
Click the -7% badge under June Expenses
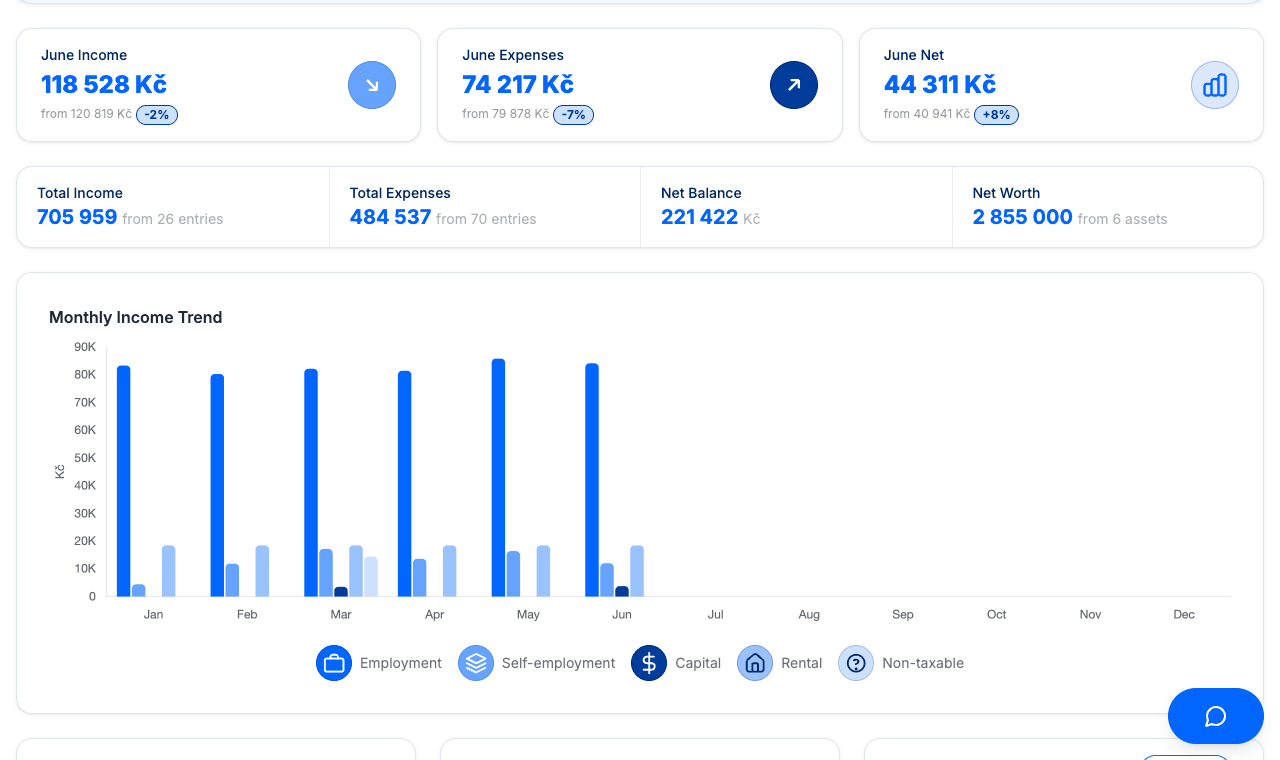(573, 115)
